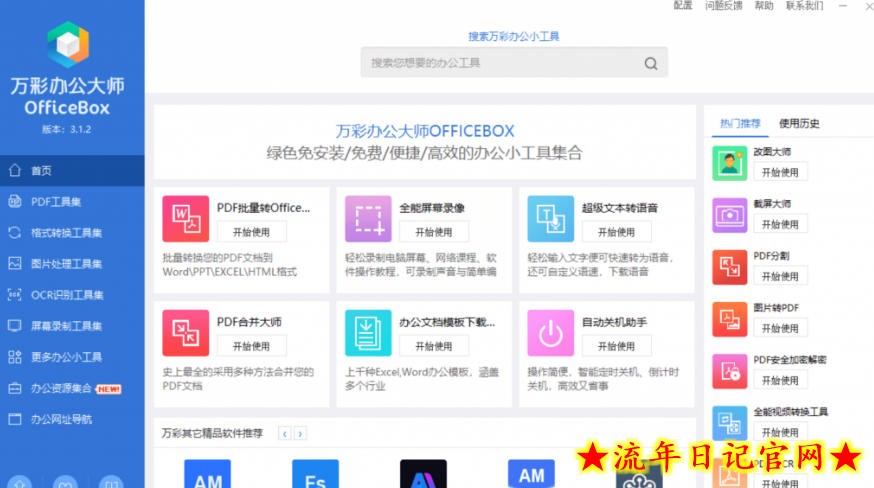Click the 更多办公小工具 grid icon

15,357
